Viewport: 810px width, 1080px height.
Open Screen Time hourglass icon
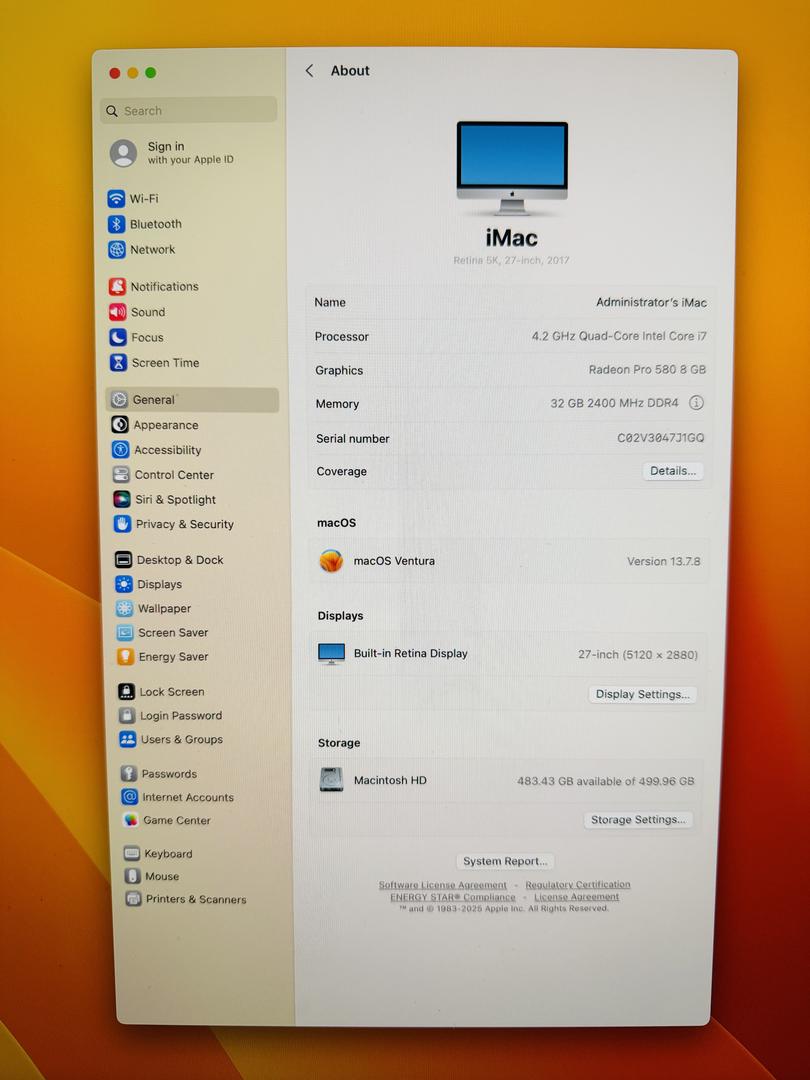119,363
